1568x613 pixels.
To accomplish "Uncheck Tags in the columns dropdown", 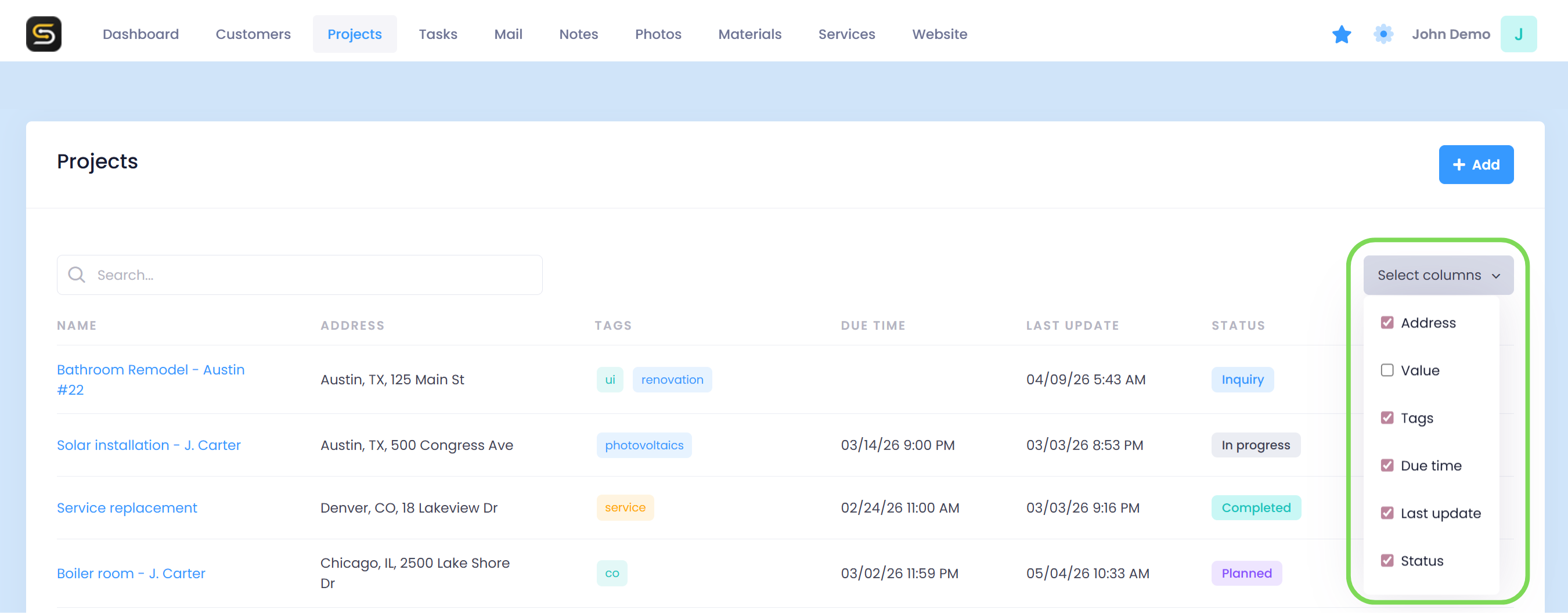I will [1387, 418].
